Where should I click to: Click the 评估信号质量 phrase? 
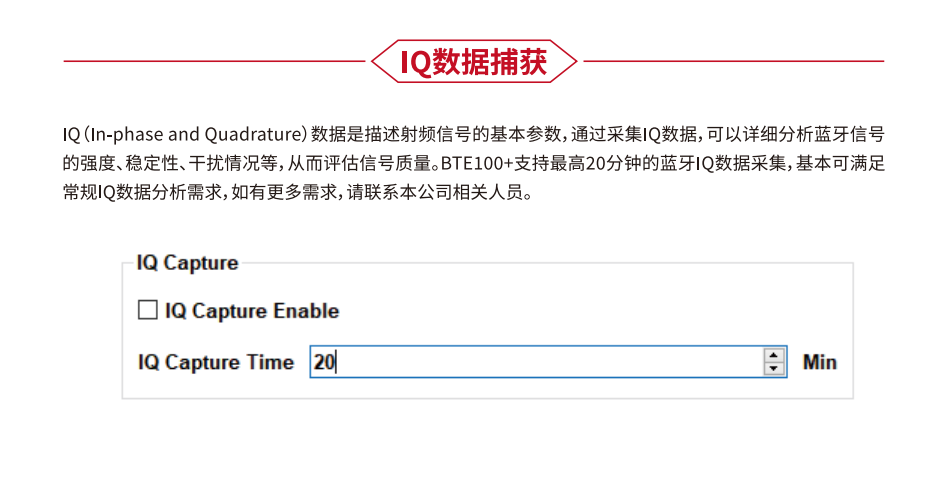click(390, 162)
